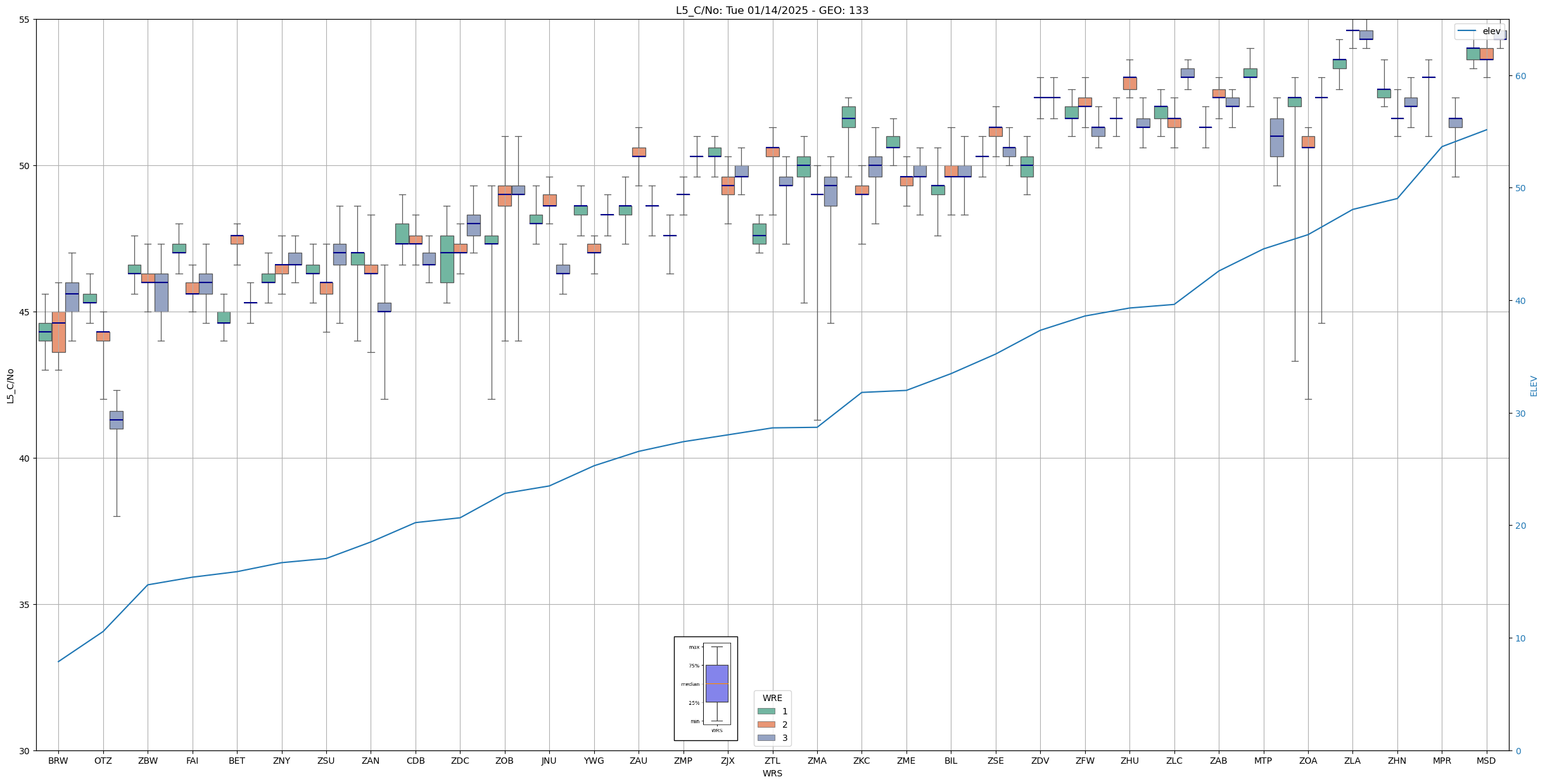Click the blue-gray WRE 3 legend swatch
This screenshot has width=1545, height=784.
[x=766, y=738]
